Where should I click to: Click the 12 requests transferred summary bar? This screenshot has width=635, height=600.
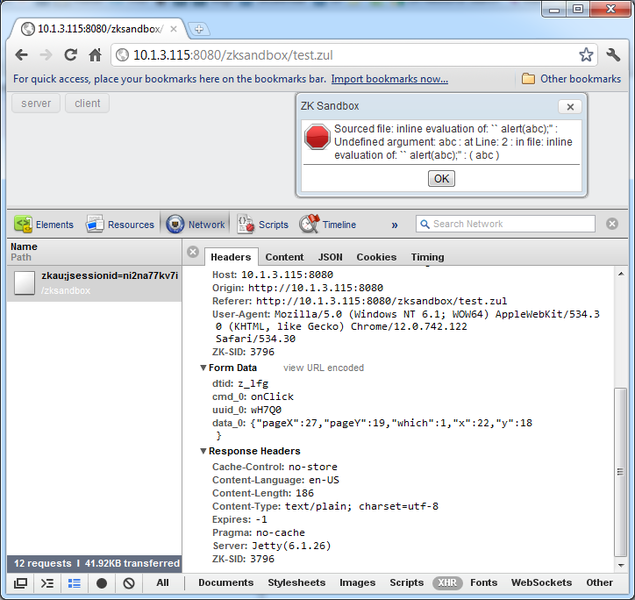[x=94, y=563]
